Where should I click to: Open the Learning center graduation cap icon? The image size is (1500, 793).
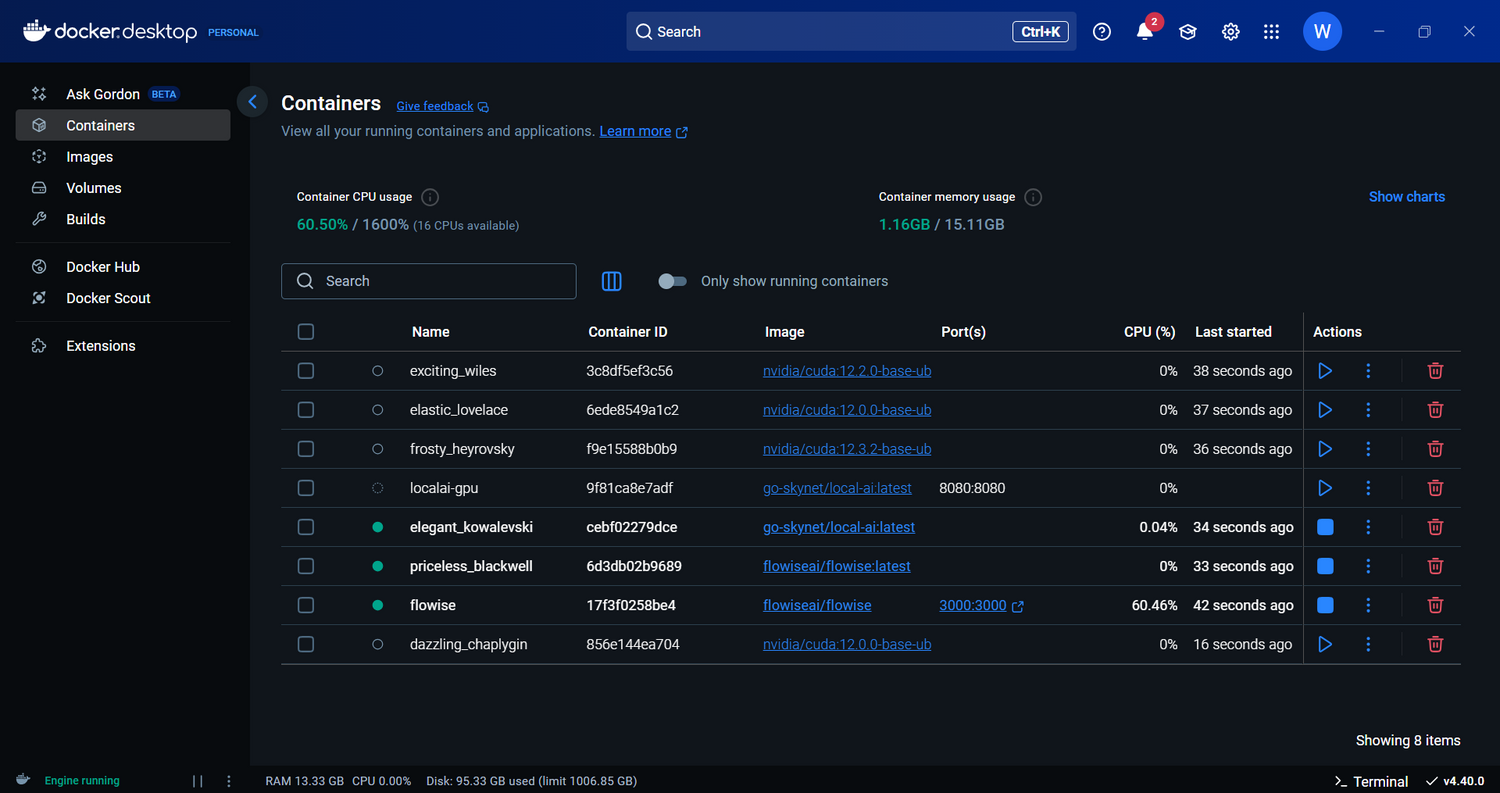[x=1187, y=32]
